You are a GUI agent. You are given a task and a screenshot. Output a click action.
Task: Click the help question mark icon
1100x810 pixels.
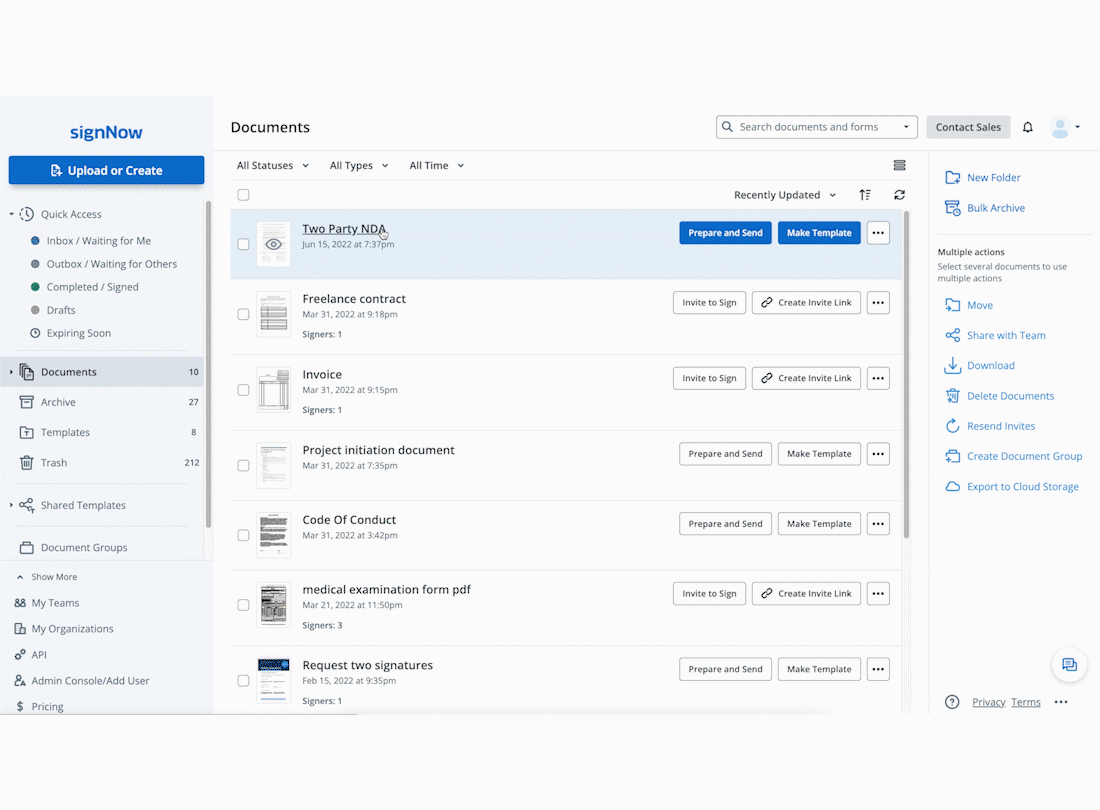point(951,702)
